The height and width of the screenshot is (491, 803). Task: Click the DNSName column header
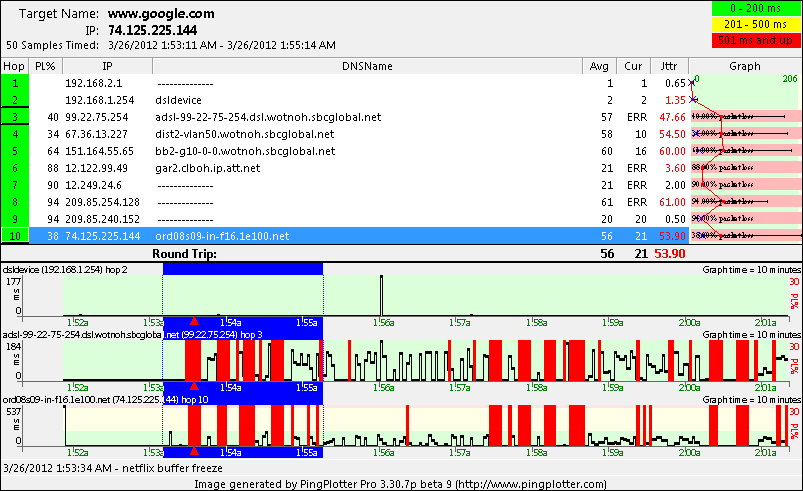[x=366, y=65]
